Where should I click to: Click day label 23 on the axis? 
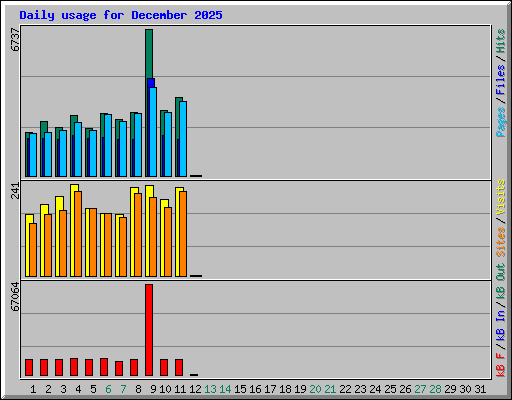(360, 389)
